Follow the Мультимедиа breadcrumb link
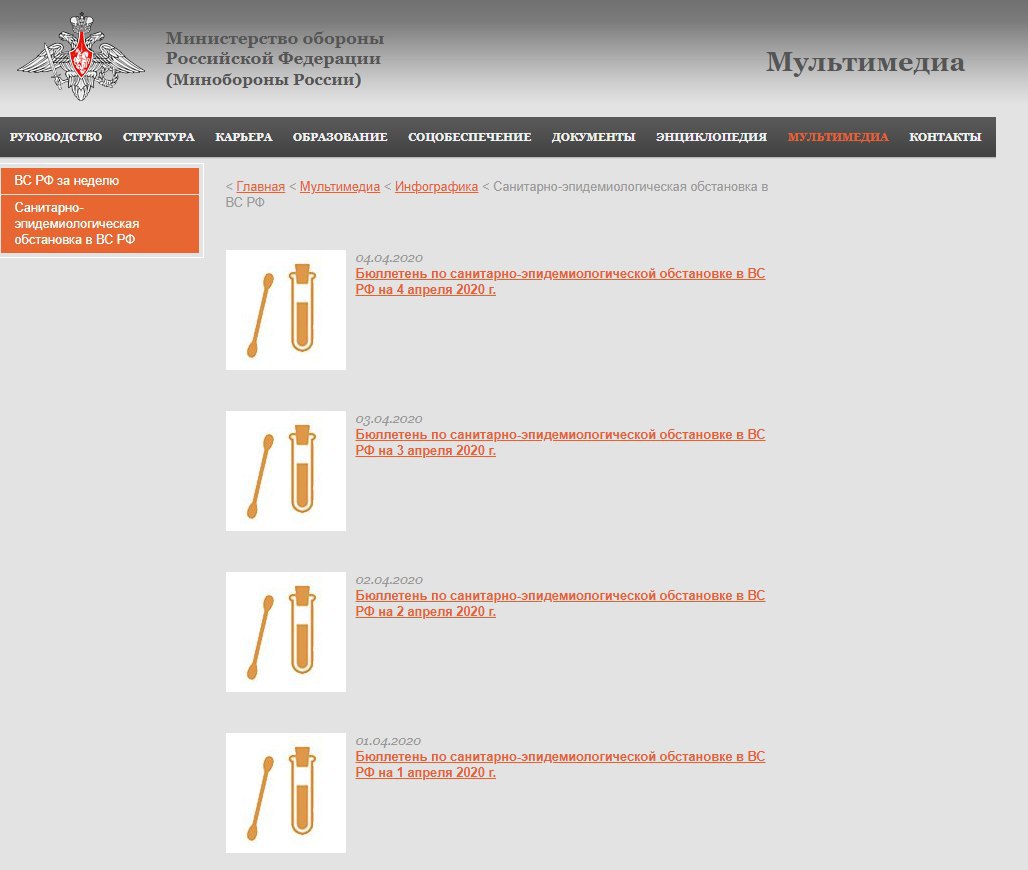The width and height of the screenshot is (1028, 870). coord(340,187)
